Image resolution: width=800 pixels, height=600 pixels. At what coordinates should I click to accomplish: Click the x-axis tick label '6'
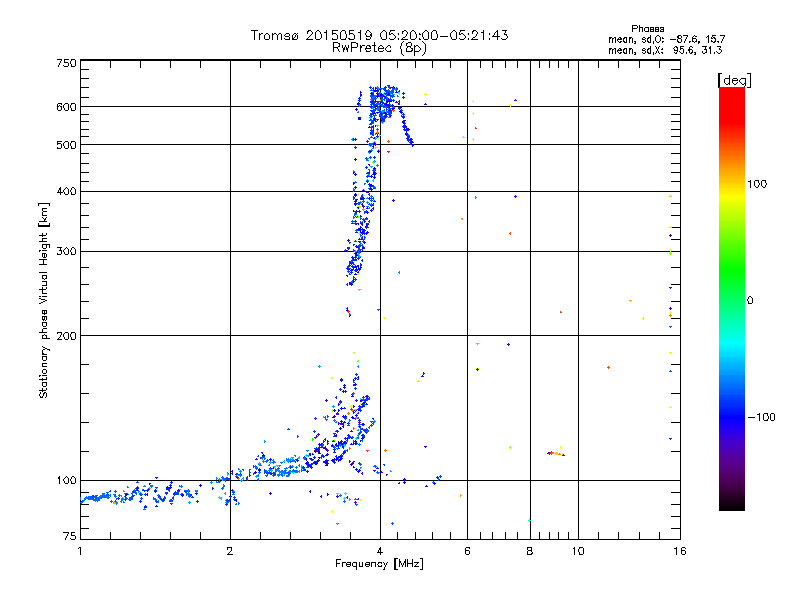click(467, 551)
